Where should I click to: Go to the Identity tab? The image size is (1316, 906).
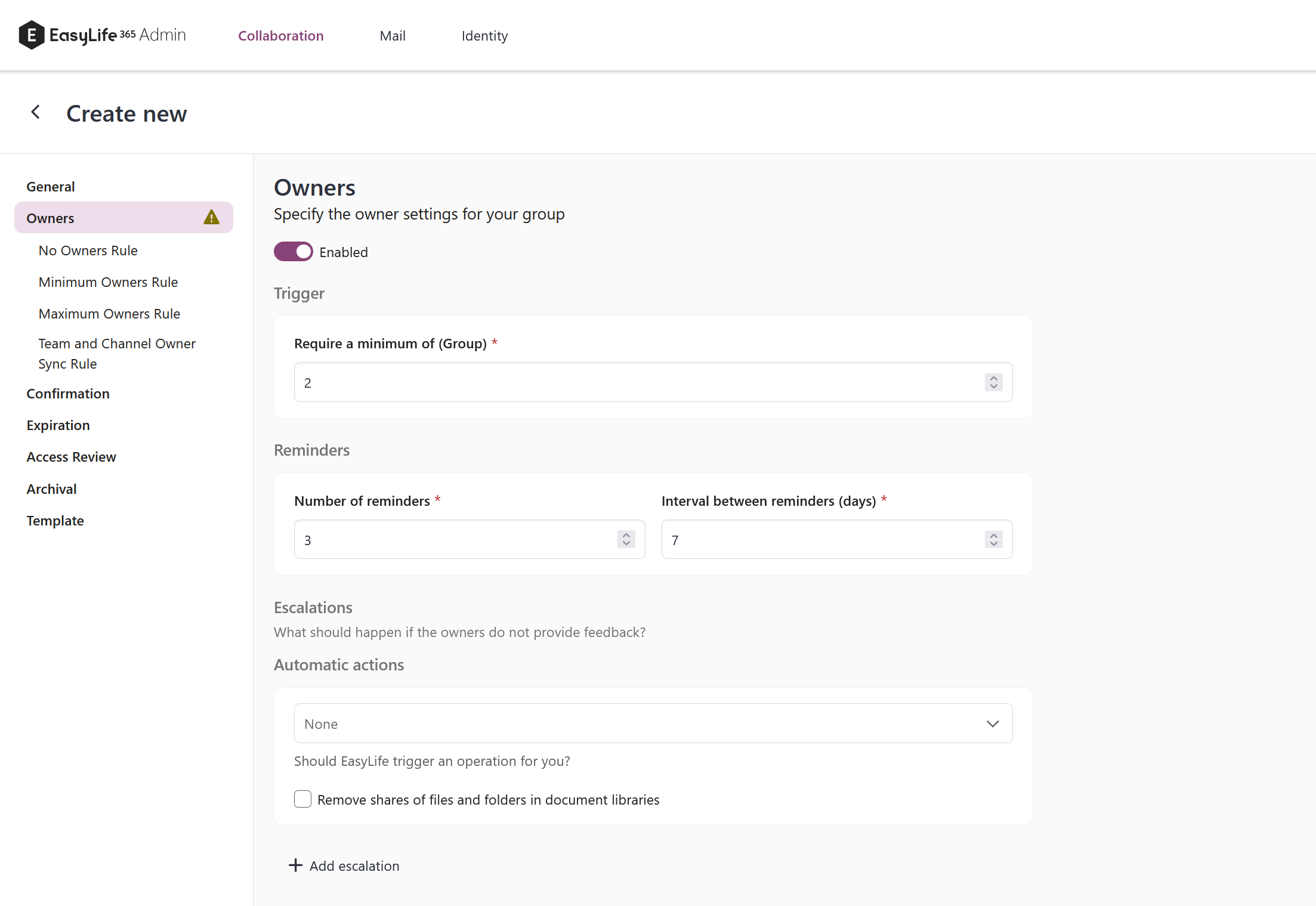484,36
